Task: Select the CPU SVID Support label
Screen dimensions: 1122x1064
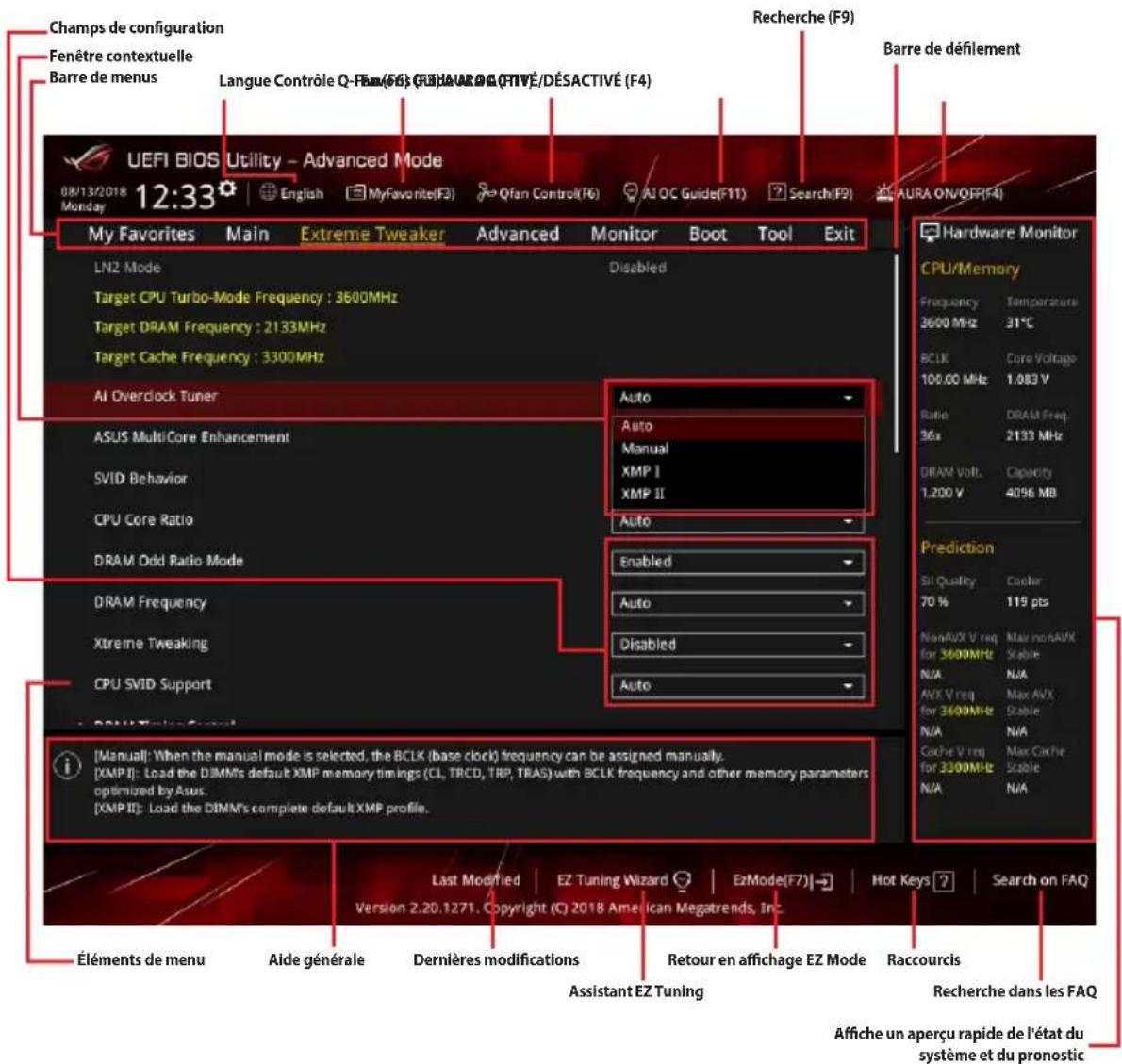Action: click(x=153, y=684)
